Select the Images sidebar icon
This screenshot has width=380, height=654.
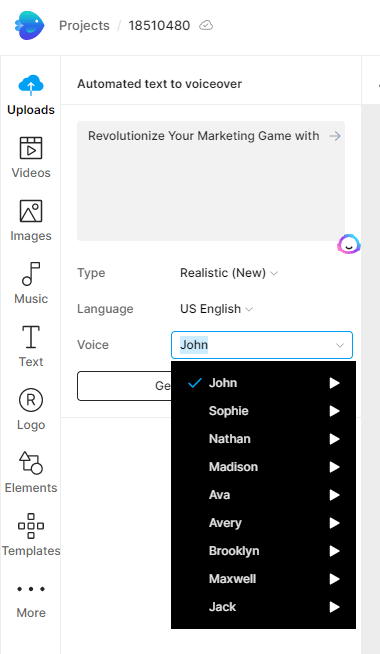[31, 211]
